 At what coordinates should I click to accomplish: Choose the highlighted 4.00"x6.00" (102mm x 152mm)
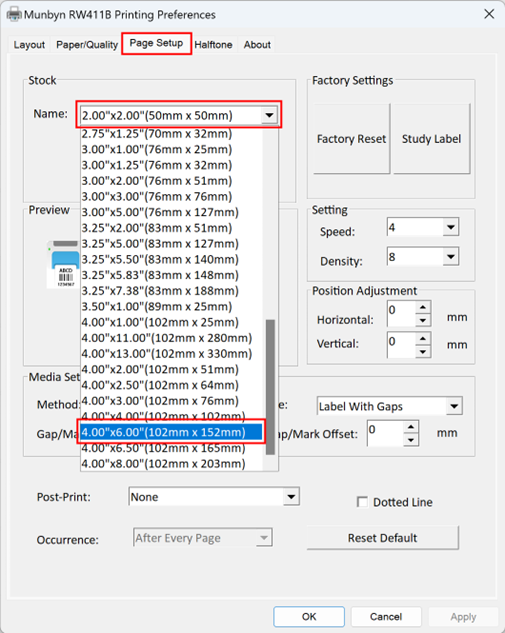[x=172, y=432]
